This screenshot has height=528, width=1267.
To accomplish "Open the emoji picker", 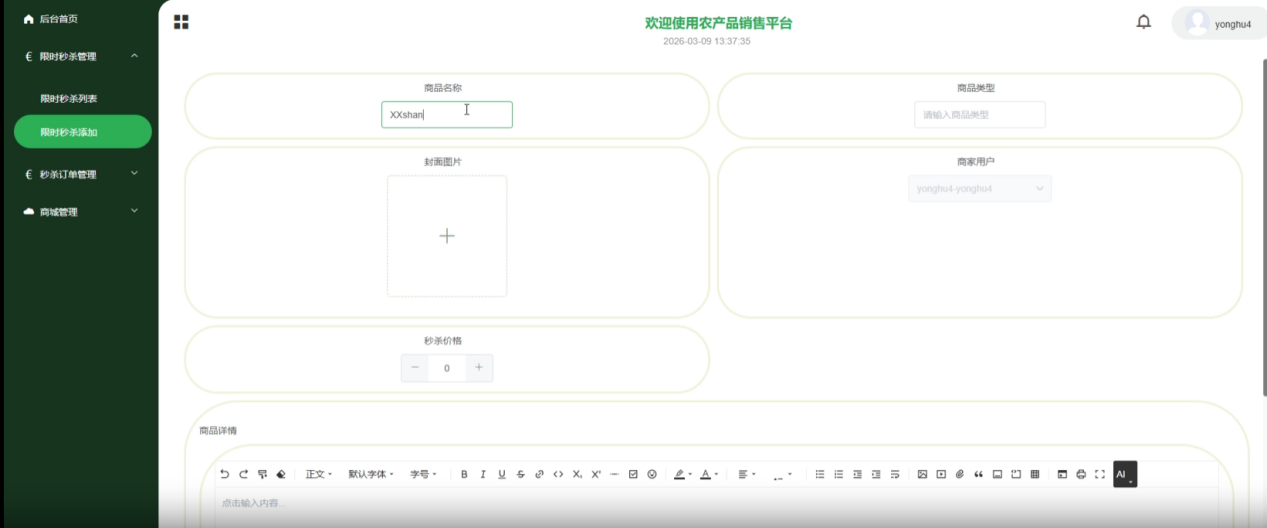I will pyautogui.click(x=652, y=474).
